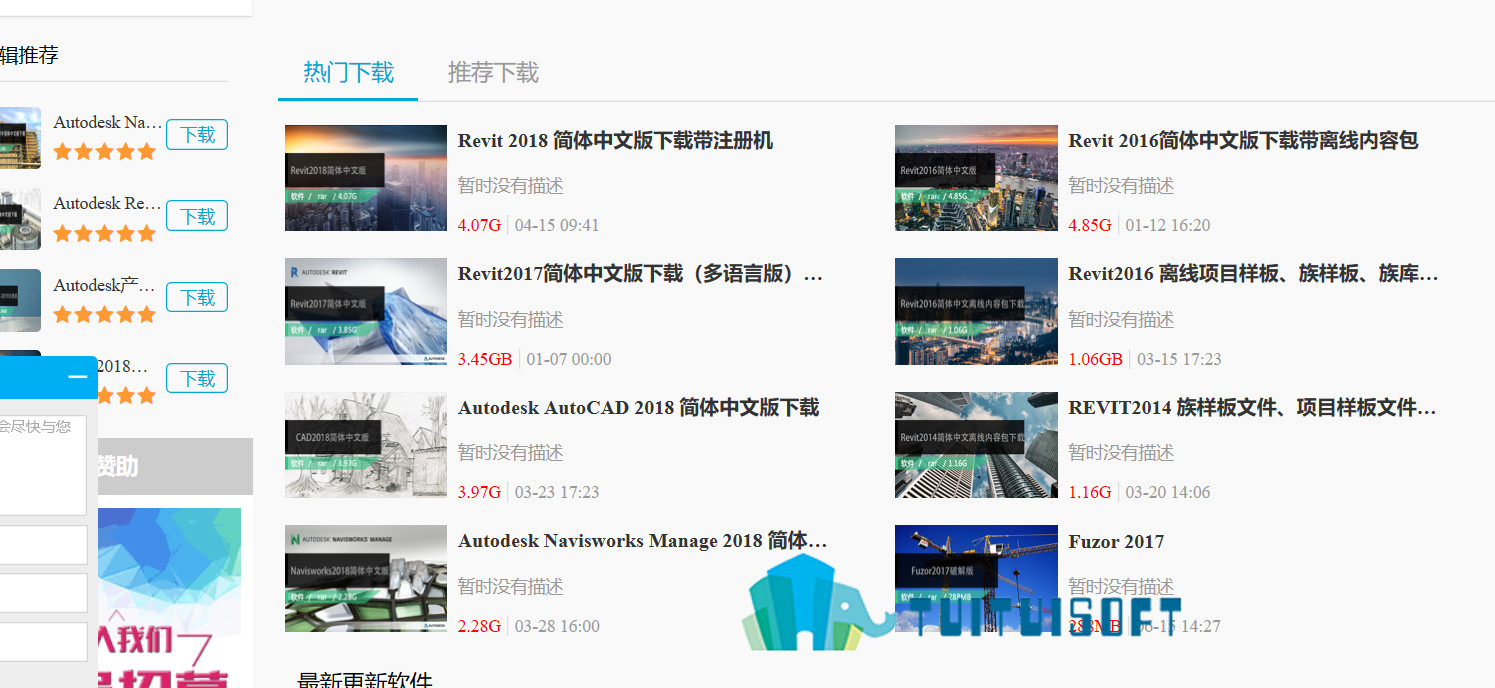1495x688 pixels.
Task: Click second input field below chat message area
Action: coord(43,593)
